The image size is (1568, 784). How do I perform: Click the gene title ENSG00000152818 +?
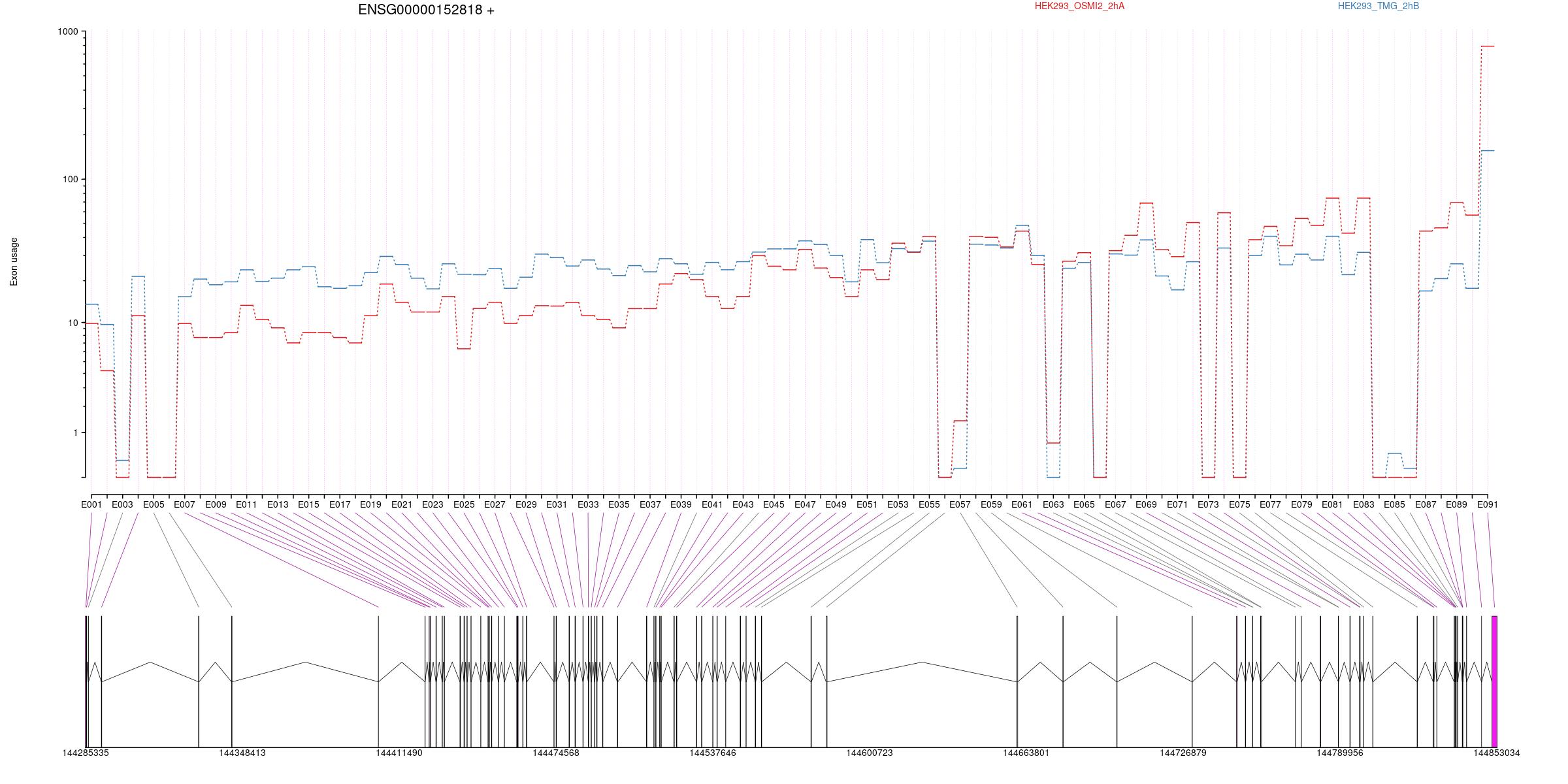click(x=426, y=10)
